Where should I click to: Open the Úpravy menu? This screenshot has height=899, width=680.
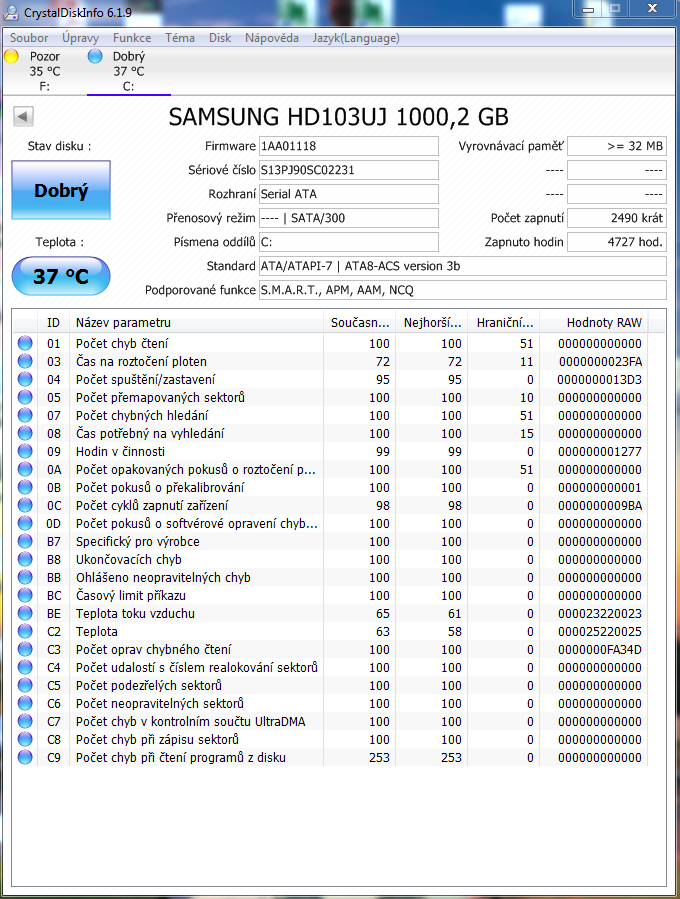[80, 38]
